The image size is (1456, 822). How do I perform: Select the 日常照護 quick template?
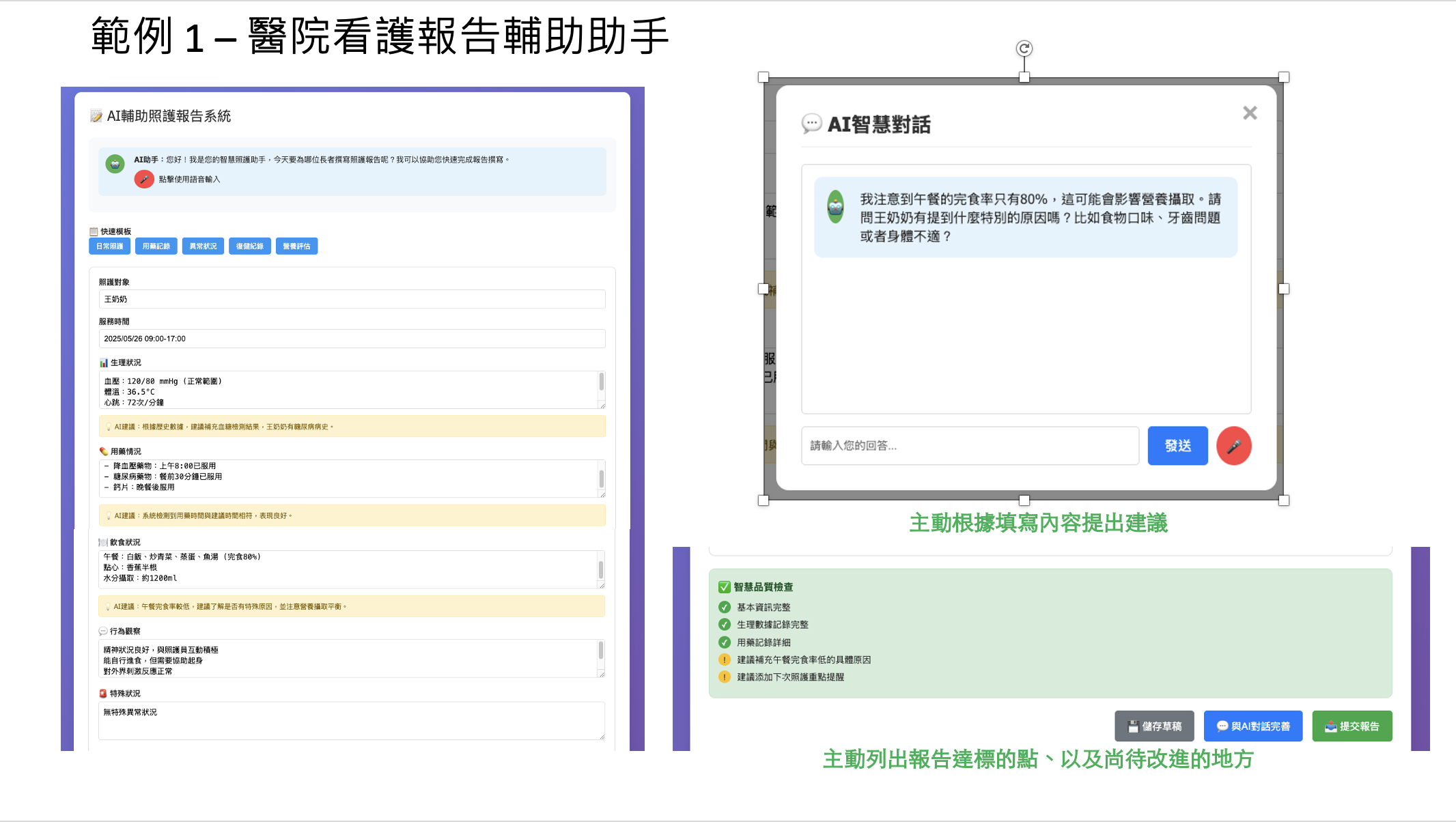click(109, 246)
